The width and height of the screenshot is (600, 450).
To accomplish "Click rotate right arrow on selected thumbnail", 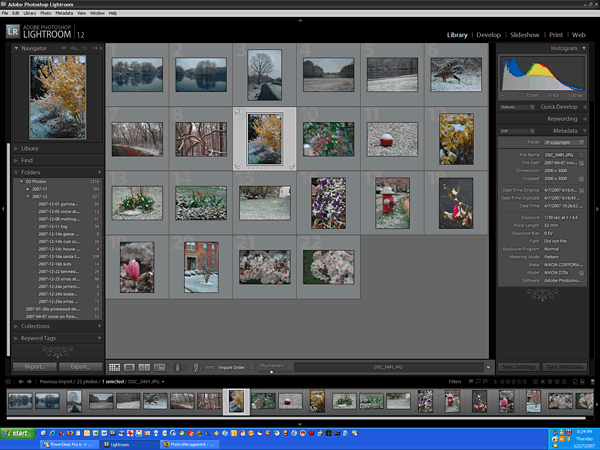I will point(292,166).
